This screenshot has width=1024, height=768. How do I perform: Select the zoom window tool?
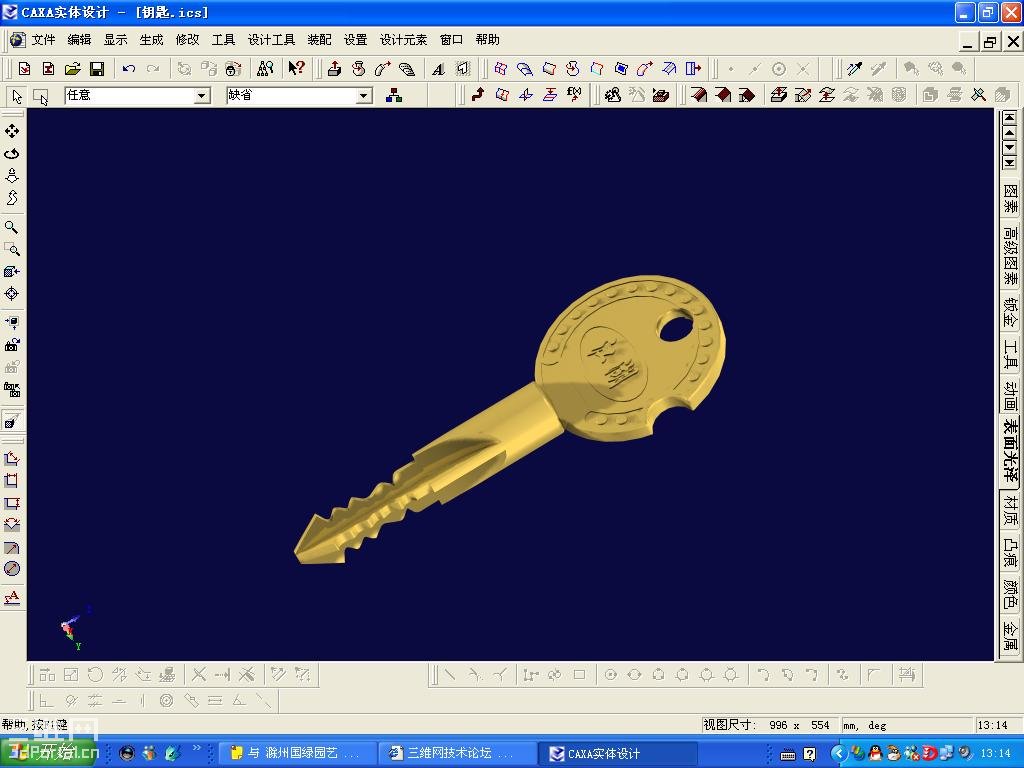(12, 249)
